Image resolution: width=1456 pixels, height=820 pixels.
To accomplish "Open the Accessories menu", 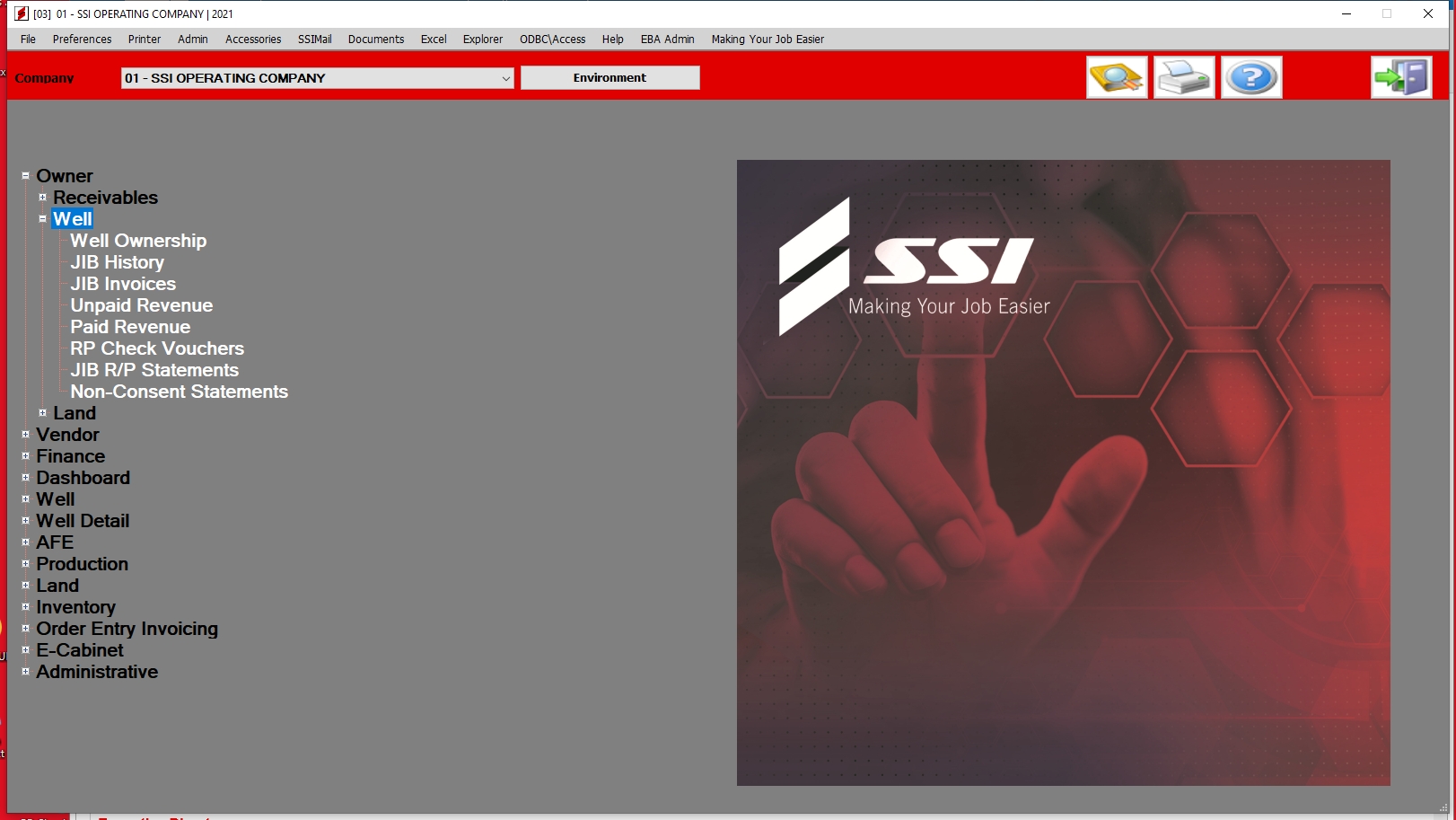I will (253, 40).
